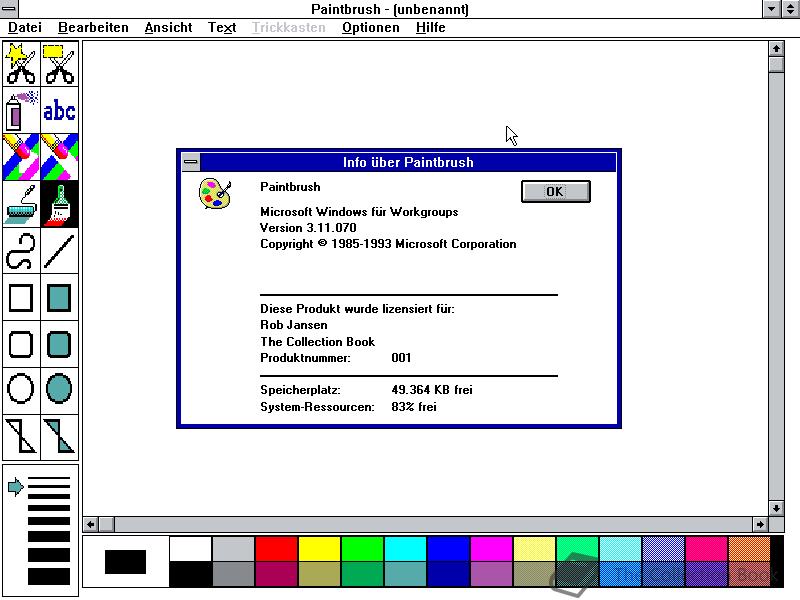
Task: Open the Datei menu
Action: click(24, 28)
